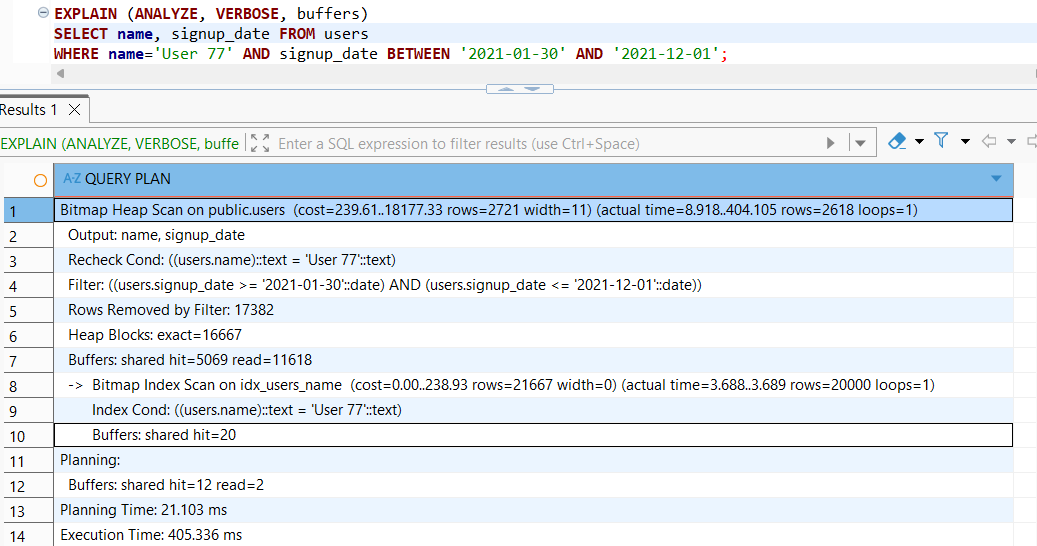Select the 'Output: name, signup_date' cell
The height and width of the screenshot is (546, 1037).
point(533,235)
